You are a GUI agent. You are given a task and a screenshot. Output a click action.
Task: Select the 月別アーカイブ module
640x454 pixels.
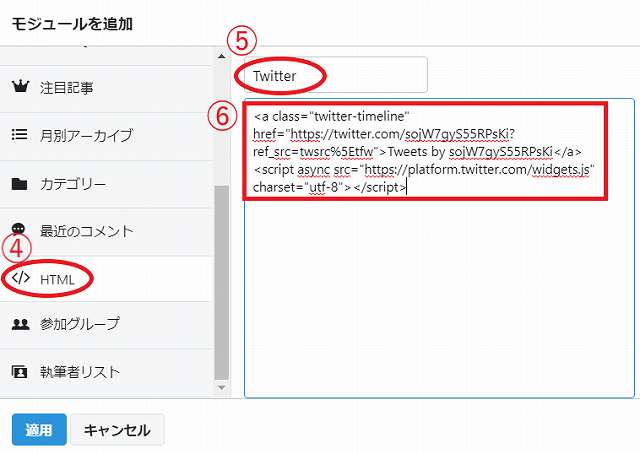(106, 136)
